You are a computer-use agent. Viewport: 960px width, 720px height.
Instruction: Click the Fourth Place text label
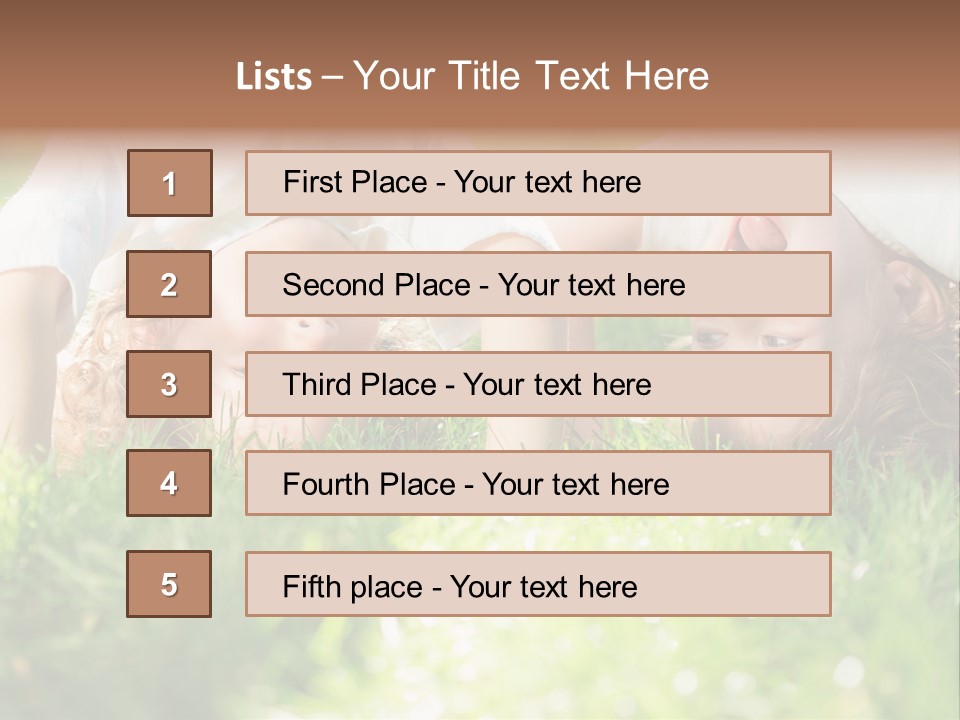point(476,484)
